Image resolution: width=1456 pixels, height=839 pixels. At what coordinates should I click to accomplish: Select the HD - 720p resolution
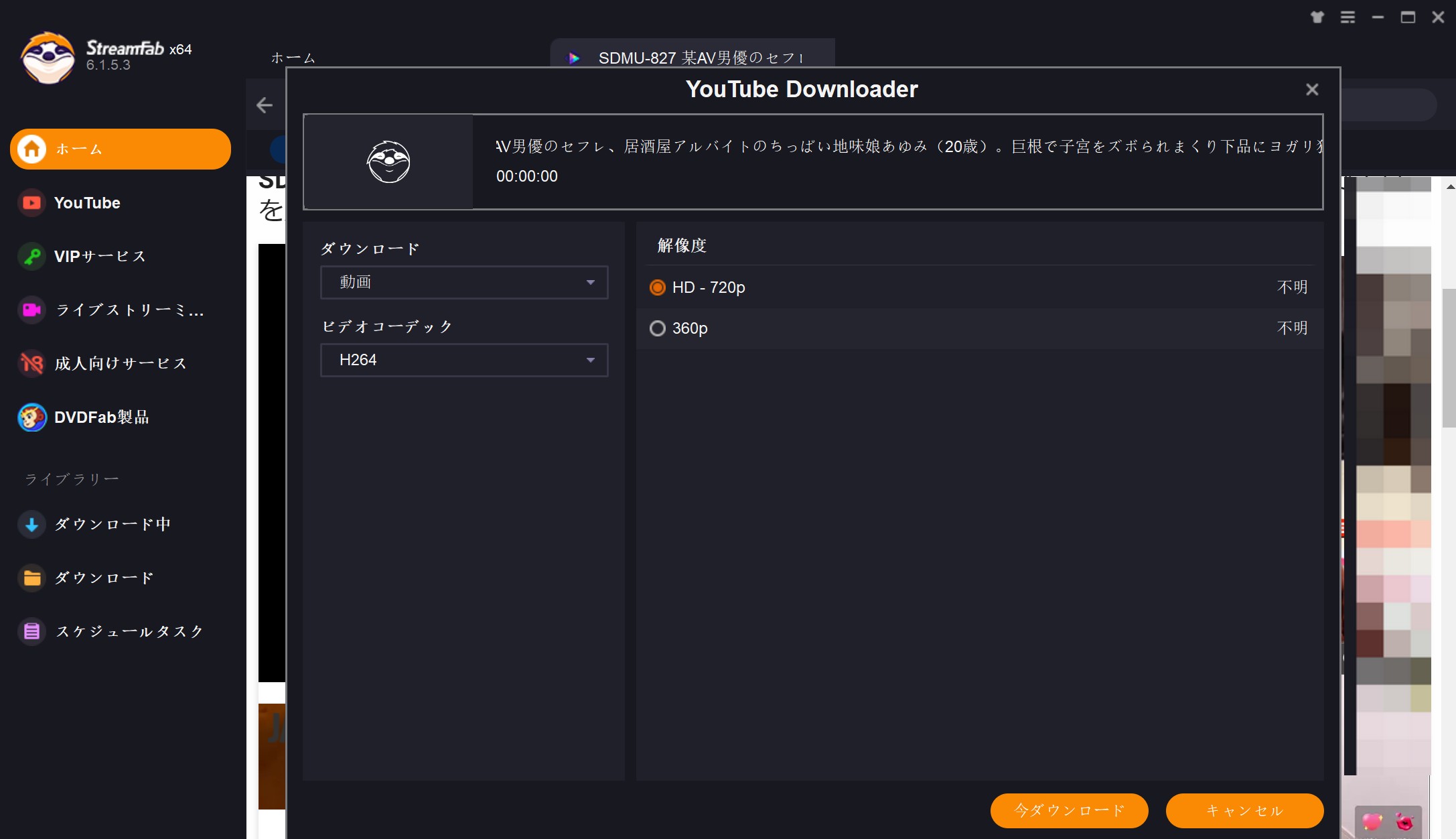pyautogui.click(x=980, y=287)
